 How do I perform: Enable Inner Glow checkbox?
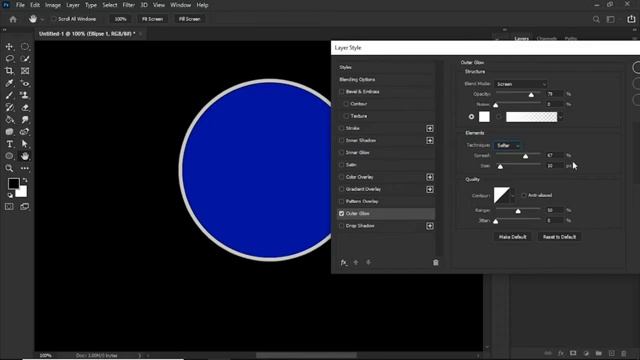[342, 153]
